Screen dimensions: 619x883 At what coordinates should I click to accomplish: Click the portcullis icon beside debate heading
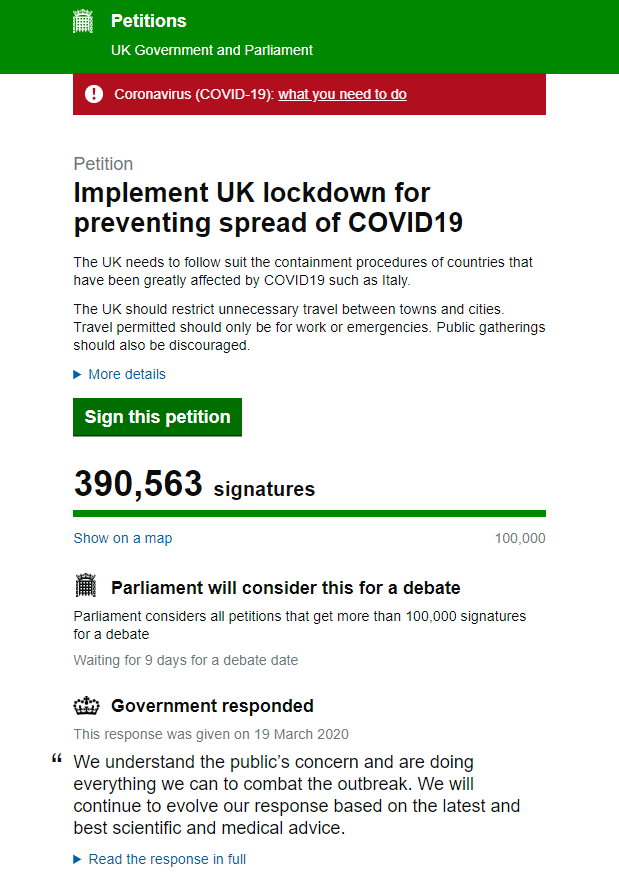coord(85,586)
